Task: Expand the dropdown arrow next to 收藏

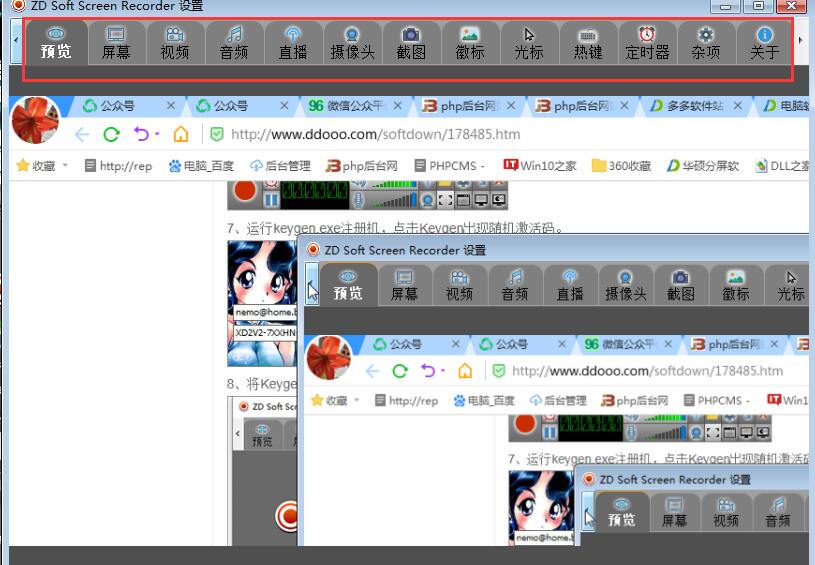Action: click(x=65, y=165)
